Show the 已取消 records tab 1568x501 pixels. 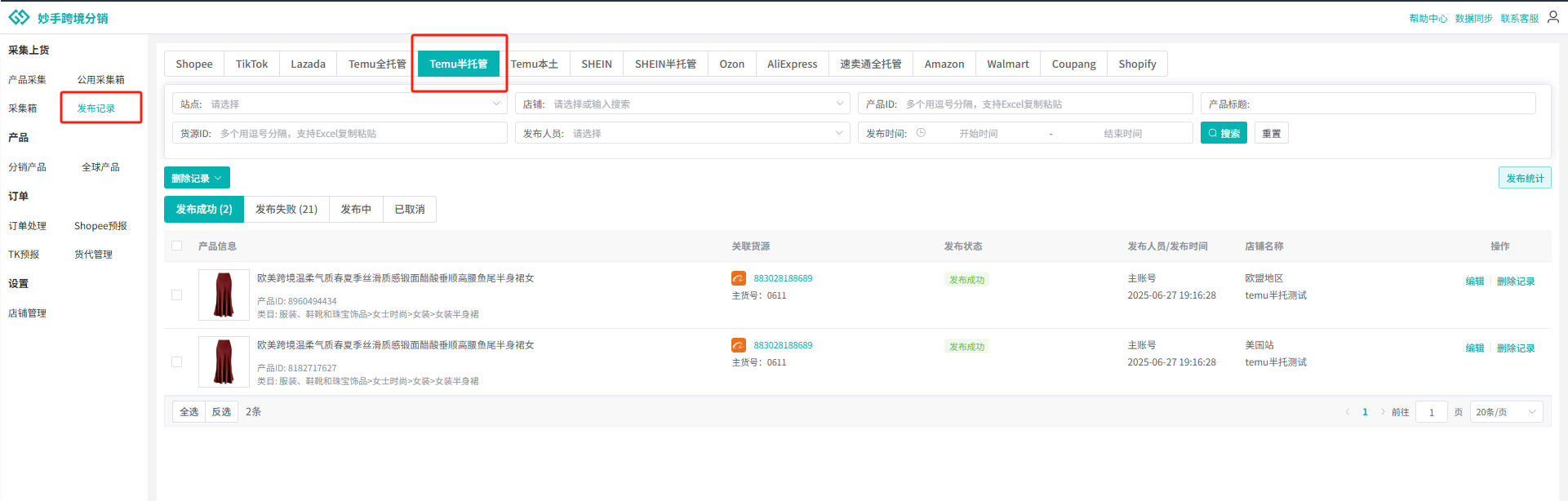pyautogui.click(x=410, y=209)
